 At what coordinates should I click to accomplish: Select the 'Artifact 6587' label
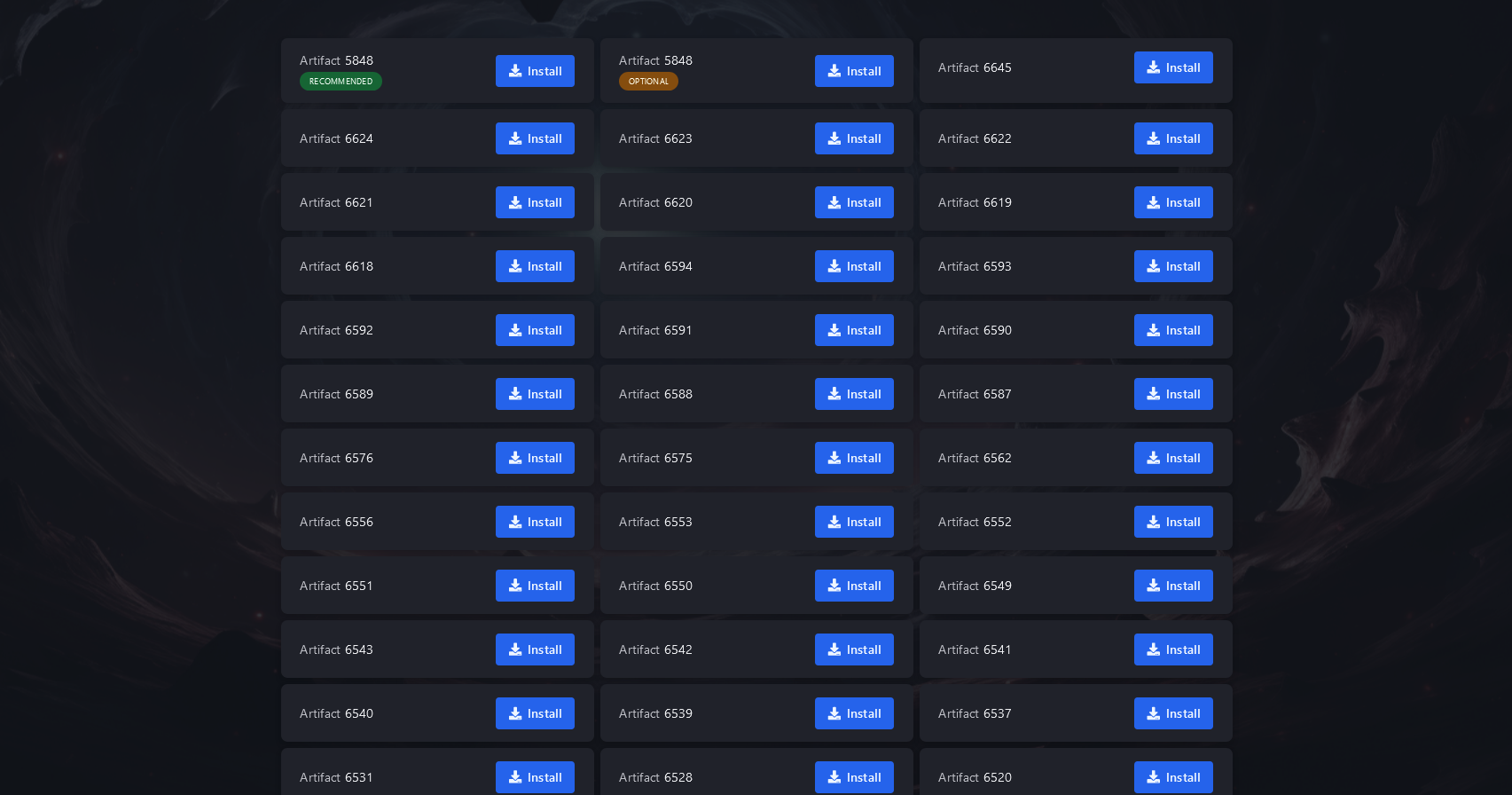tap(975, 394)
